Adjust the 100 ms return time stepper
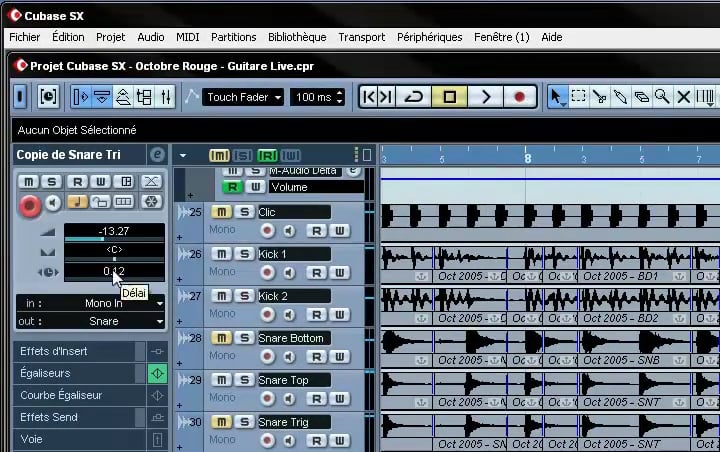Viewport: 720px width, 452px height. [340, 97]
